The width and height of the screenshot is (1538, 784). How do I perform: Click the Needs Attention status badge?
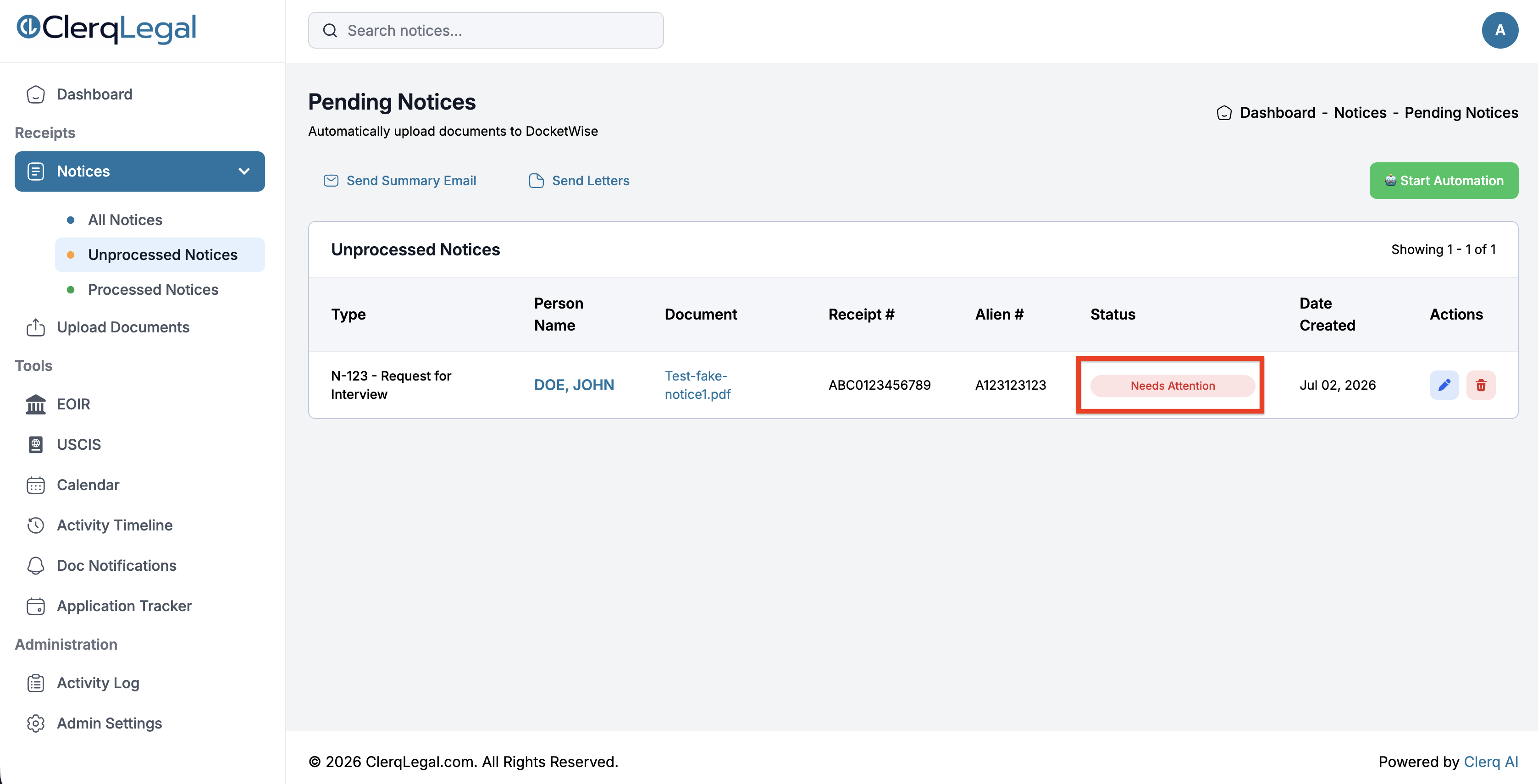point(1173,386)
